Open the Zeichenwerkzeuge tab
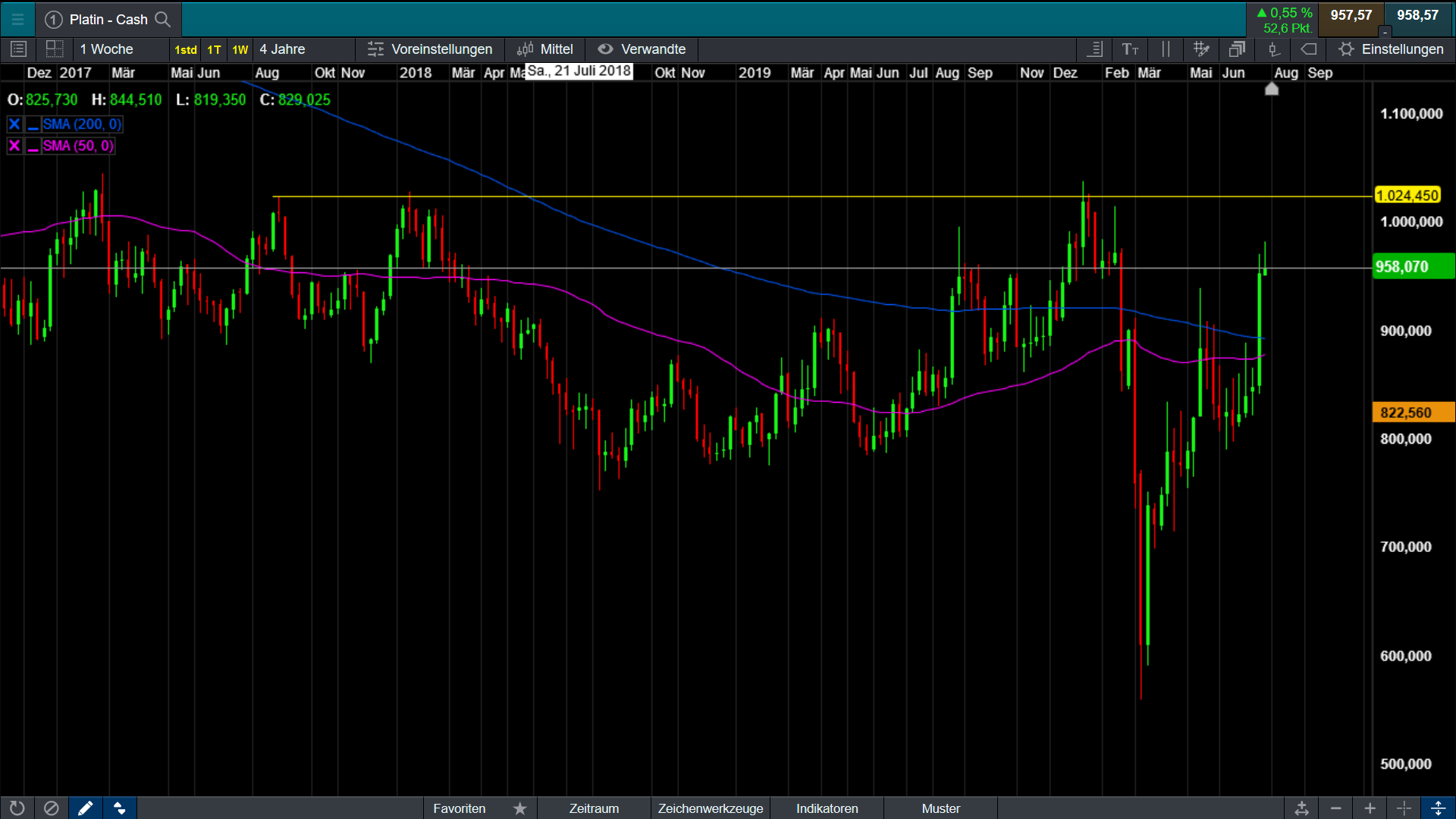Screen dimensions: 1456x819 pos(710,808)
